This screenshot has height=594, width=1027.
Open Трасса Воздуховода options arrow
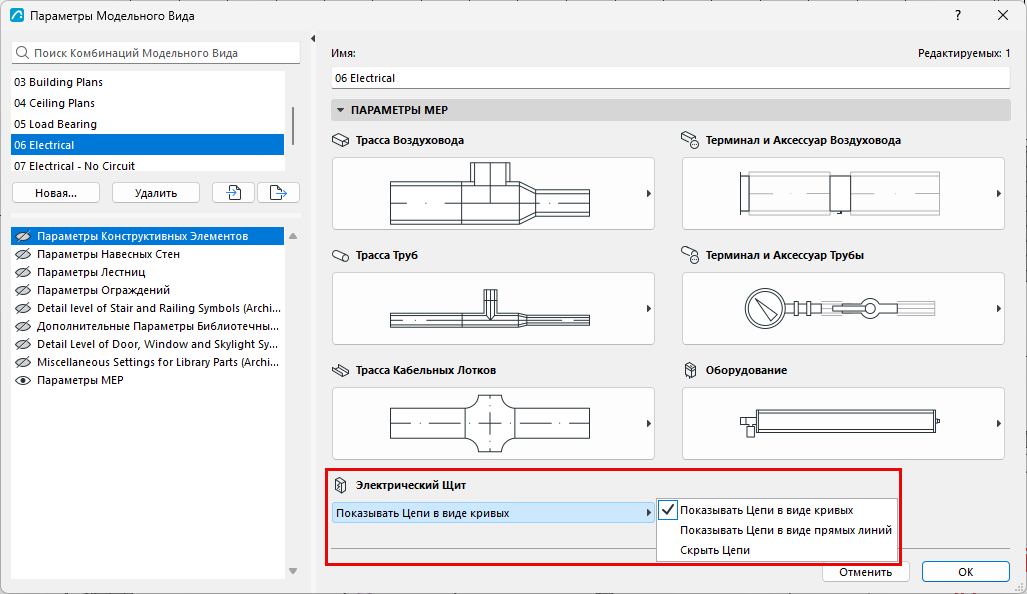pyautogui.click(x=648, y=194)
